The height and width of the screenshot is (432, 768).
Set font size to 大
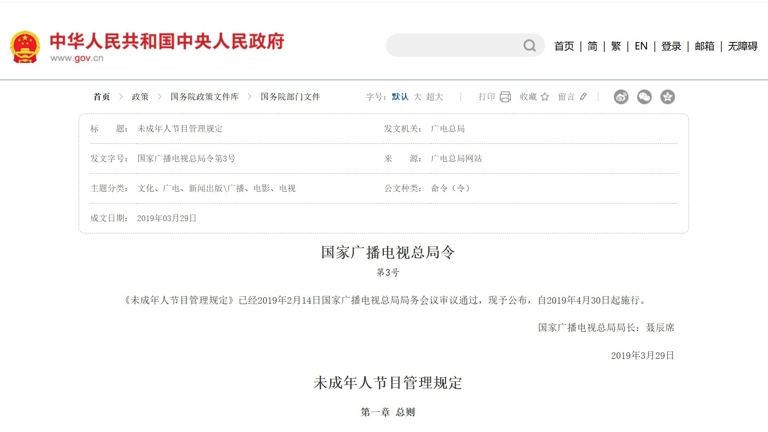pyautogui.click(x=417, y=97)
